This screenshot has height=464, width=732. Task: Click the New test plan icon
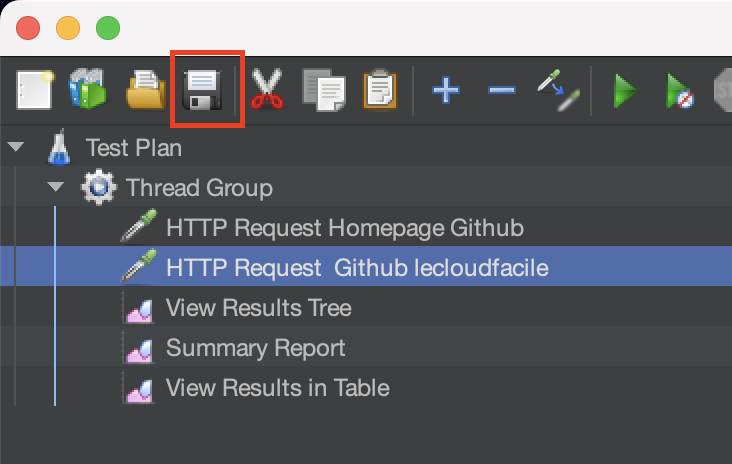point(34,92)
